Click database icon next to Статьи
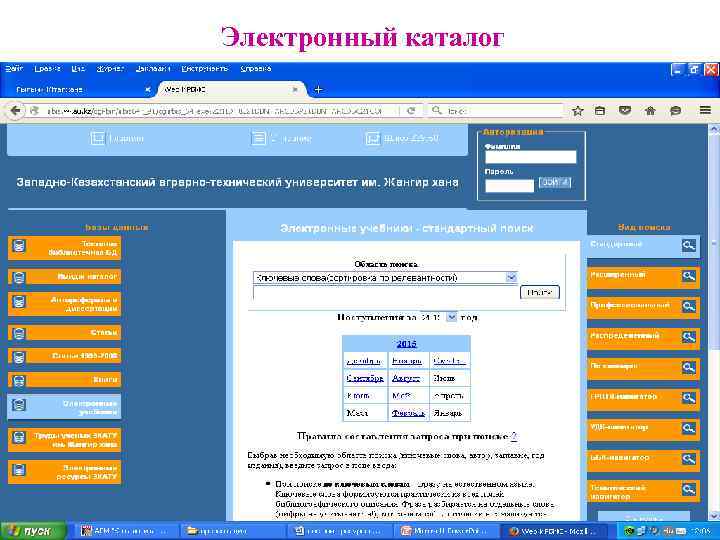720x540 pixels. (x=19, y=333)
